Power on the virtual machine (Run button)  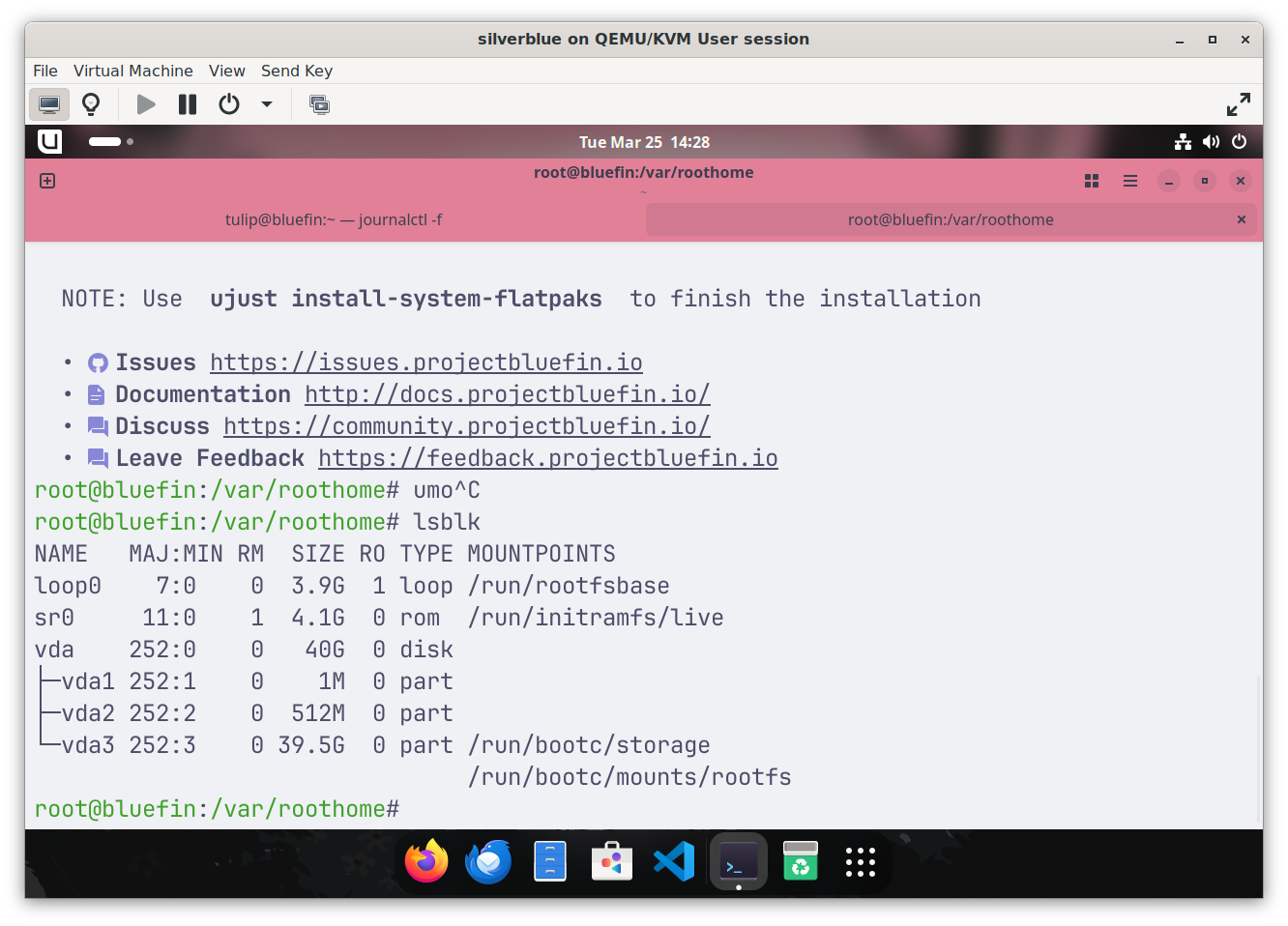click(x=146, y=104)
